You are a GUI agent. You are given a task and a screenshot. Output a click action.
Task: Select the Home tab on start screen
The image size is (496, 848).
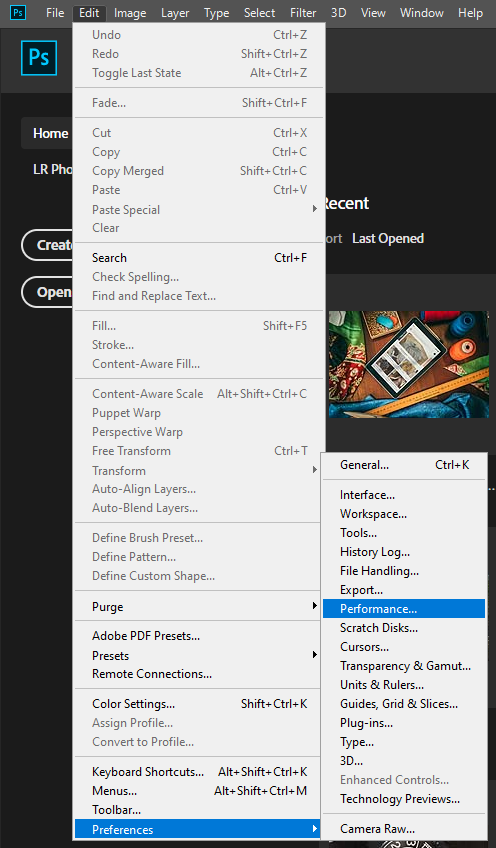(x=47, y=133)
